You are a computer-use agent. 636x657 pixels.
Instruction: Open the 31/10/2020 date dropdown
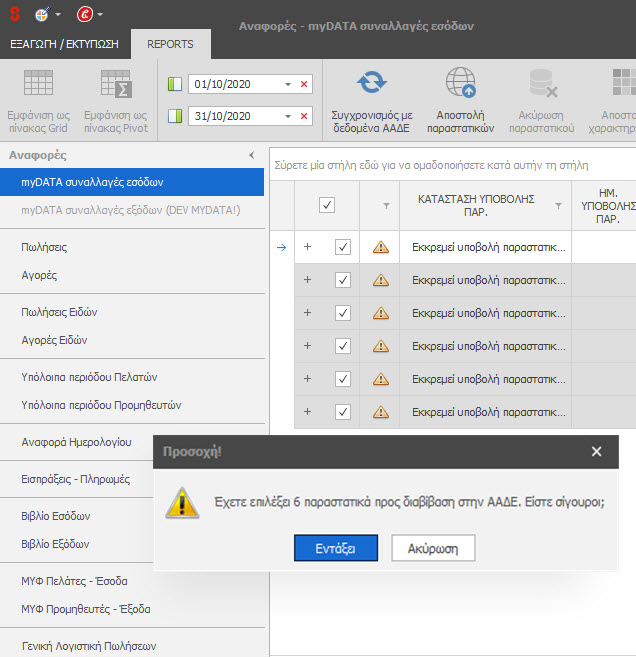(x=288, y=116)
